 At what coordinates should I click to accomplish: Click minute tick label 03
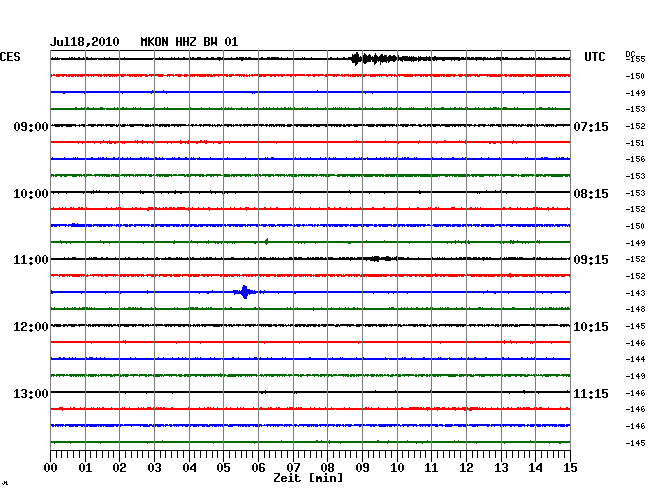[154, 468]
